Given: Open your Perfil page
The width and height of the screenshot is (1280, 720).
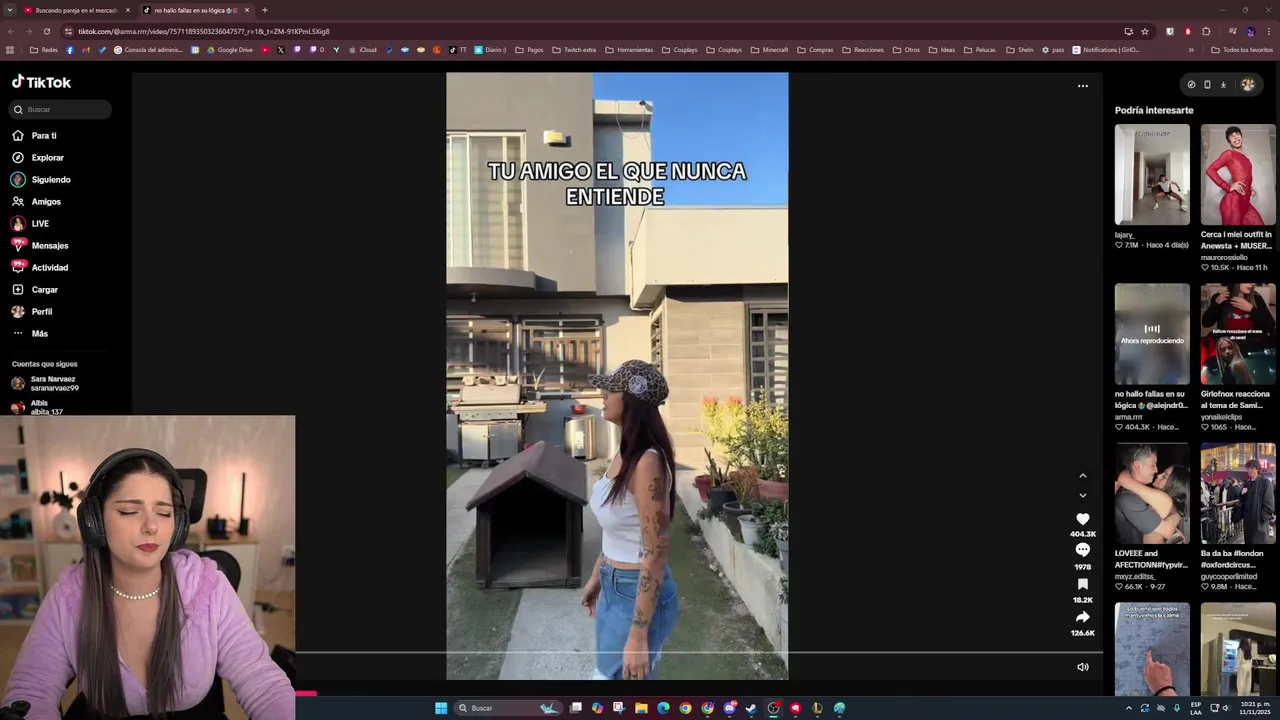Looking at the screenshot, I should [x=32, y=311].
